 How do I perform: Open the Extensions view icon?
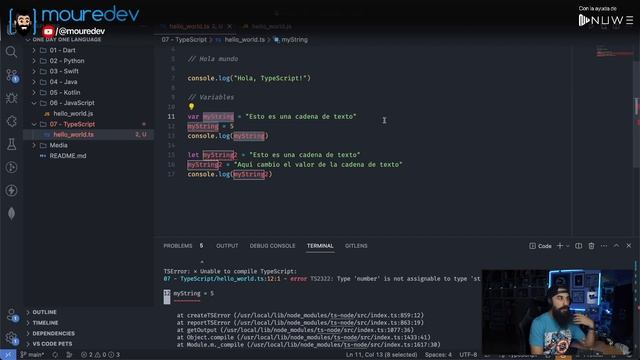point(11,121)
